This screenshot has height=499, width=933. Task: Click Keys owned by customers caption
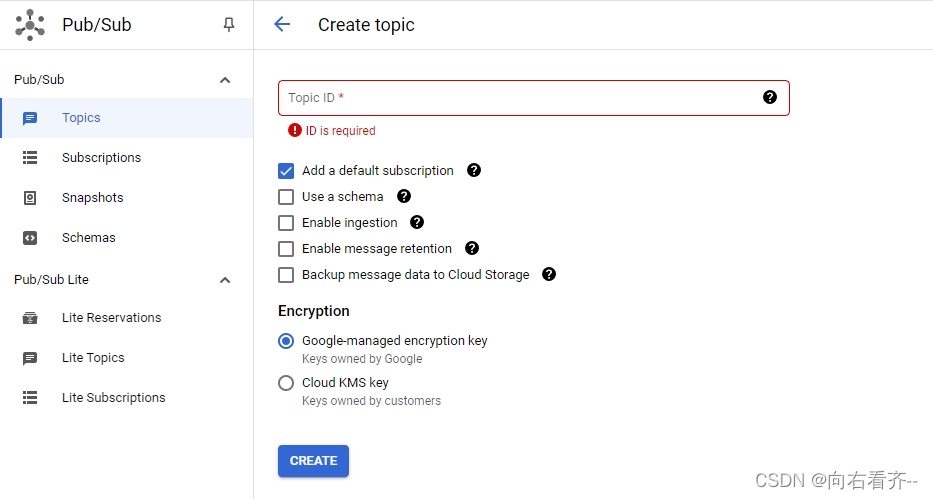point(371,401)
